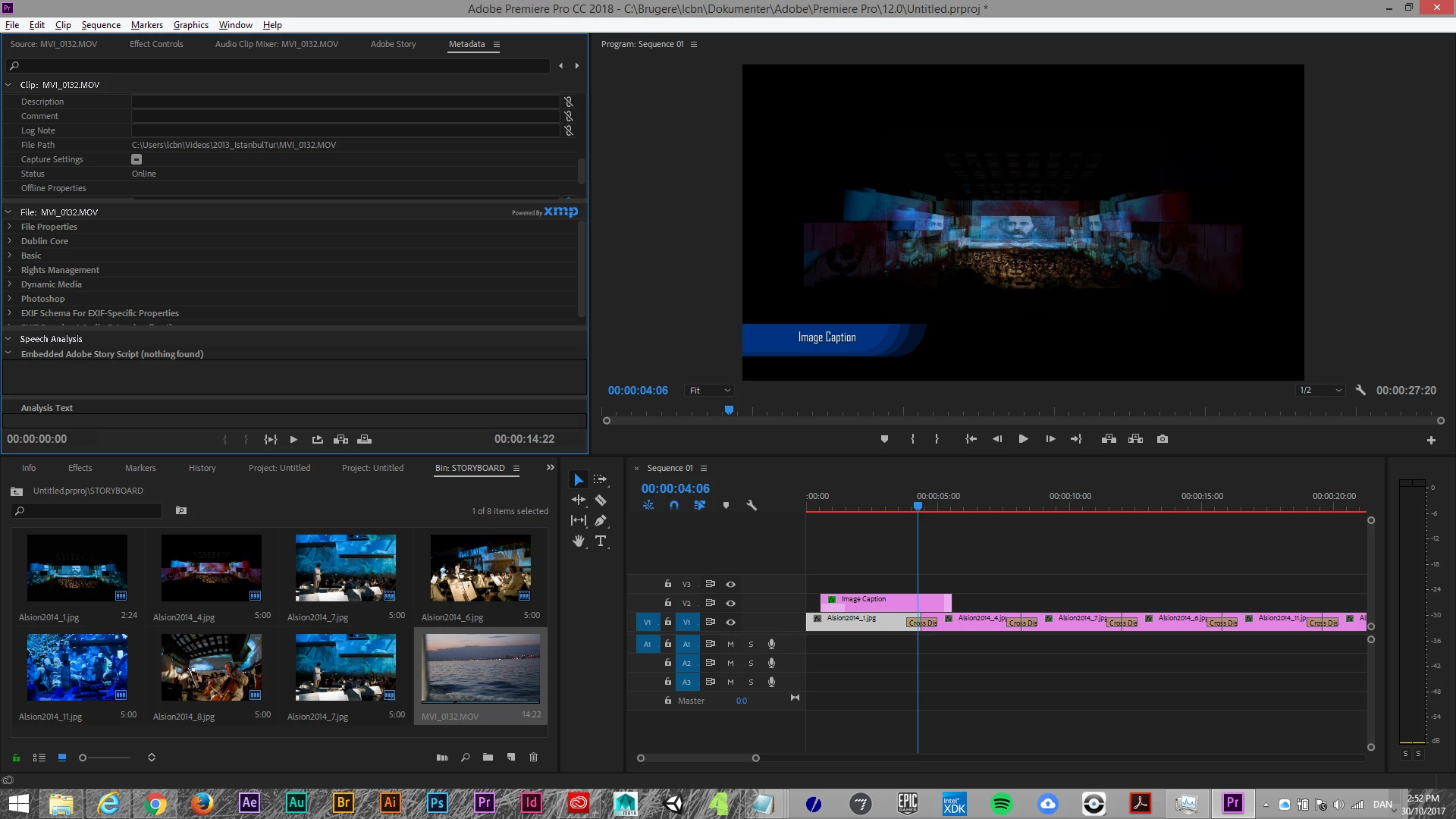
Task: Open the Fit zoom level dropdown
Action: tap(710, 391)
